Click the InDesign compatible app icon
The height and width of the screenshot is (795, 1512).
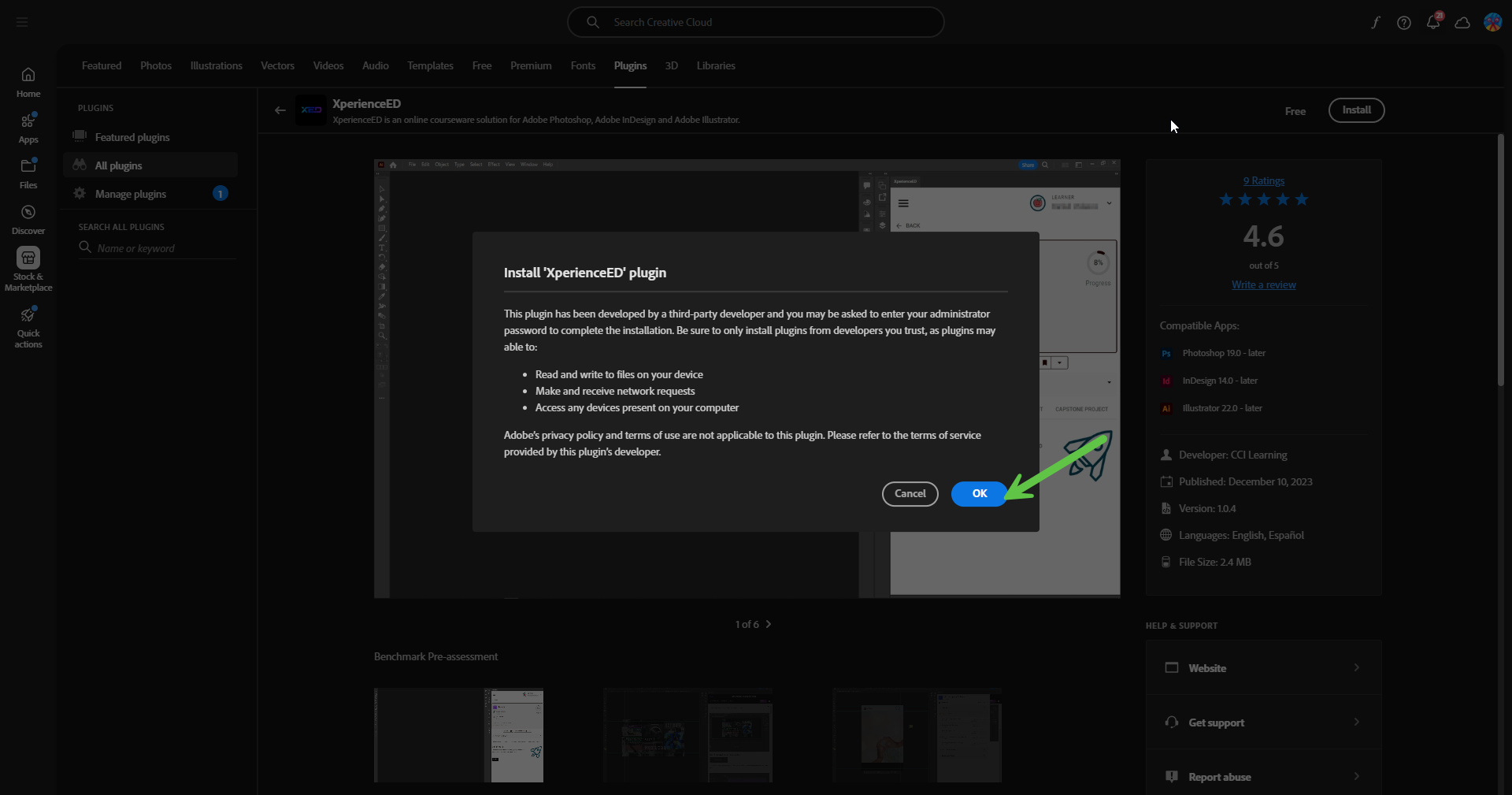[1166, 381]
